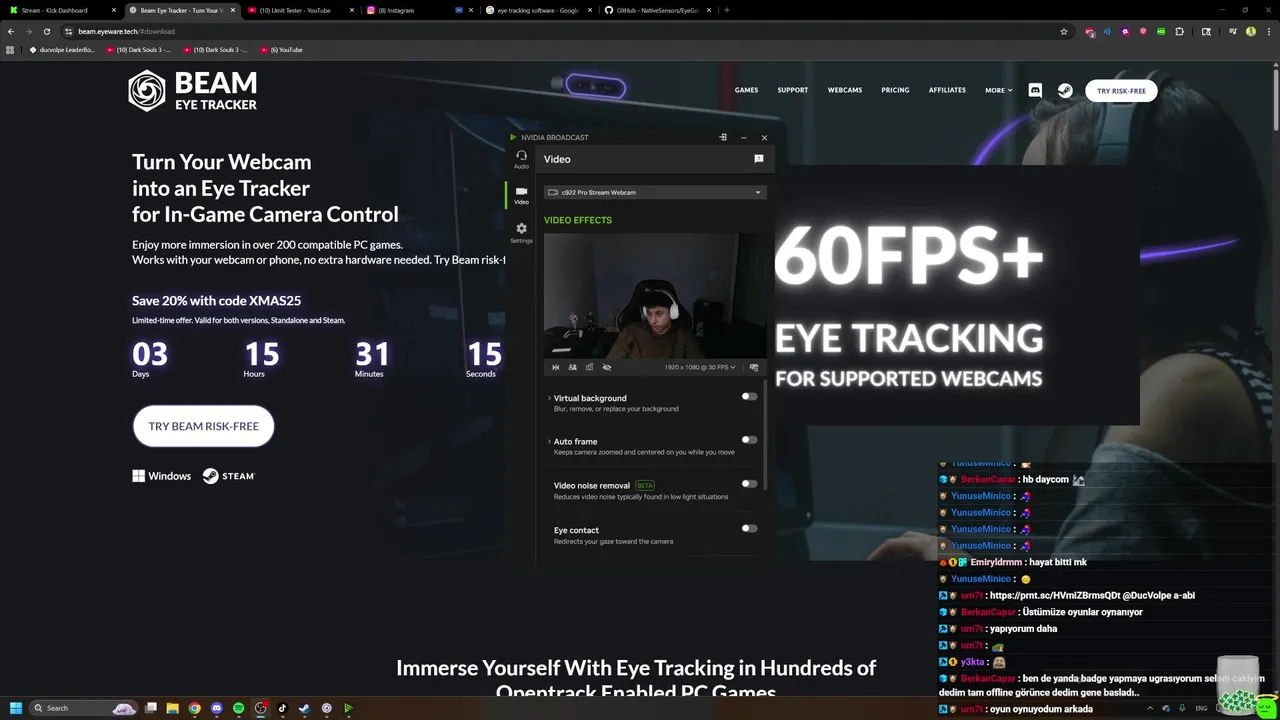Toggle Video noise removal on

click(x=749, y=484)
